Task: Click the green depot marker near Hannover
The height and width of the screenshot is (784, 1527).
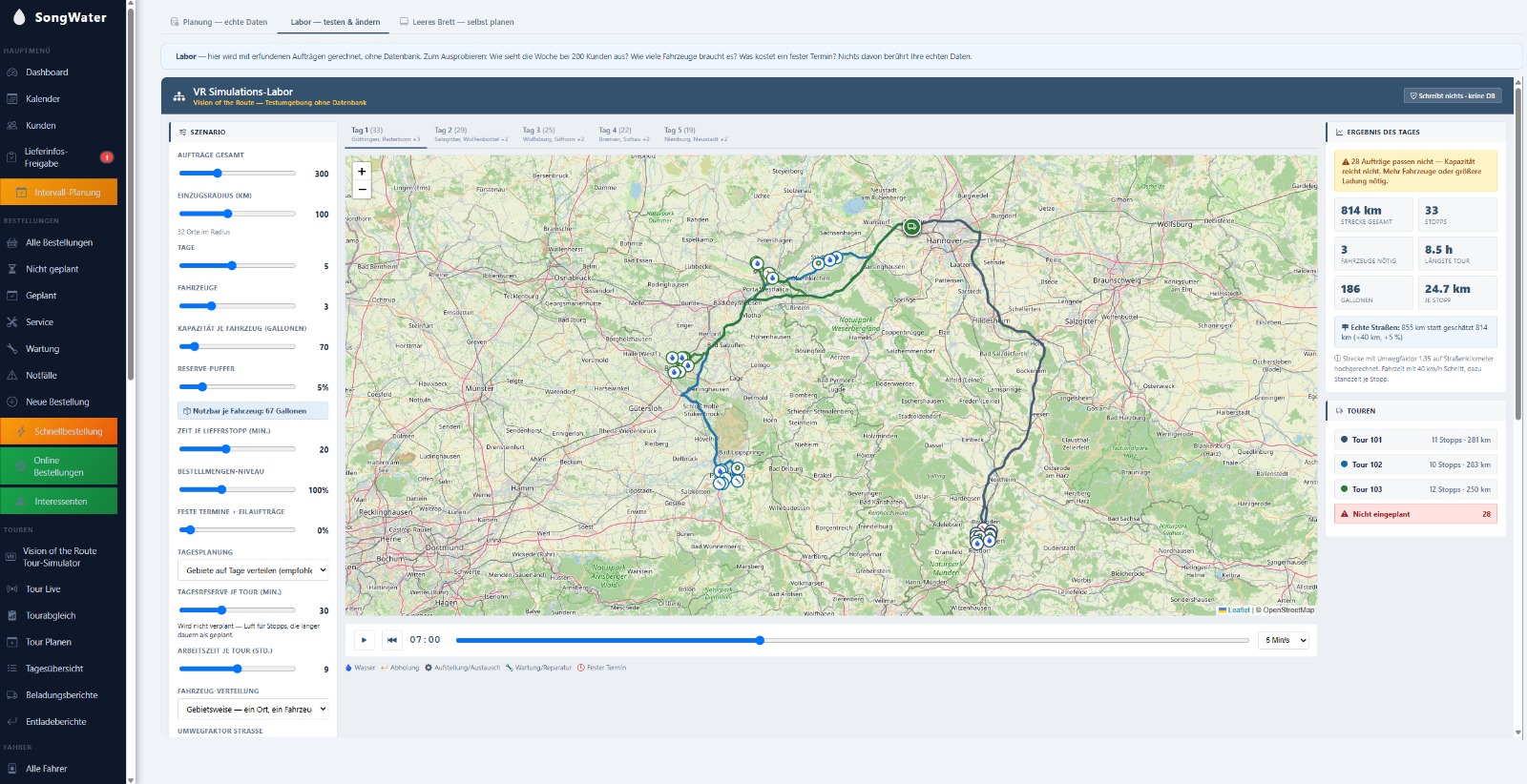Action: pos(911,227)
